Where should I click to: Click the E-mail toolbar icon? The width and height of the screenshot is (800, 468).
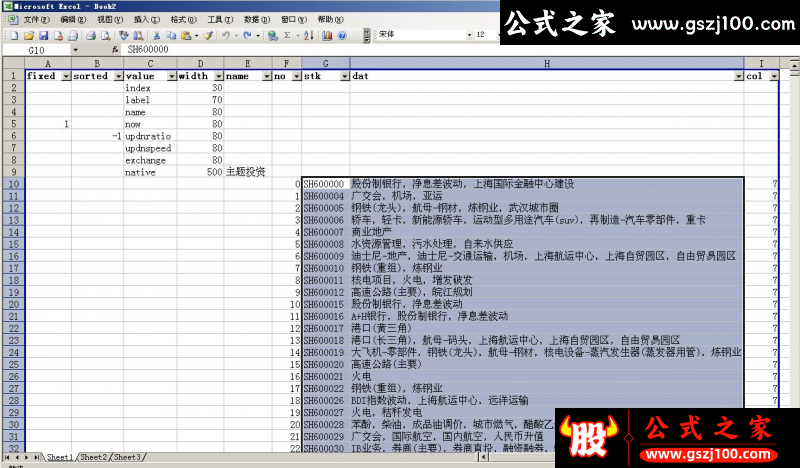tap(73, 35)
